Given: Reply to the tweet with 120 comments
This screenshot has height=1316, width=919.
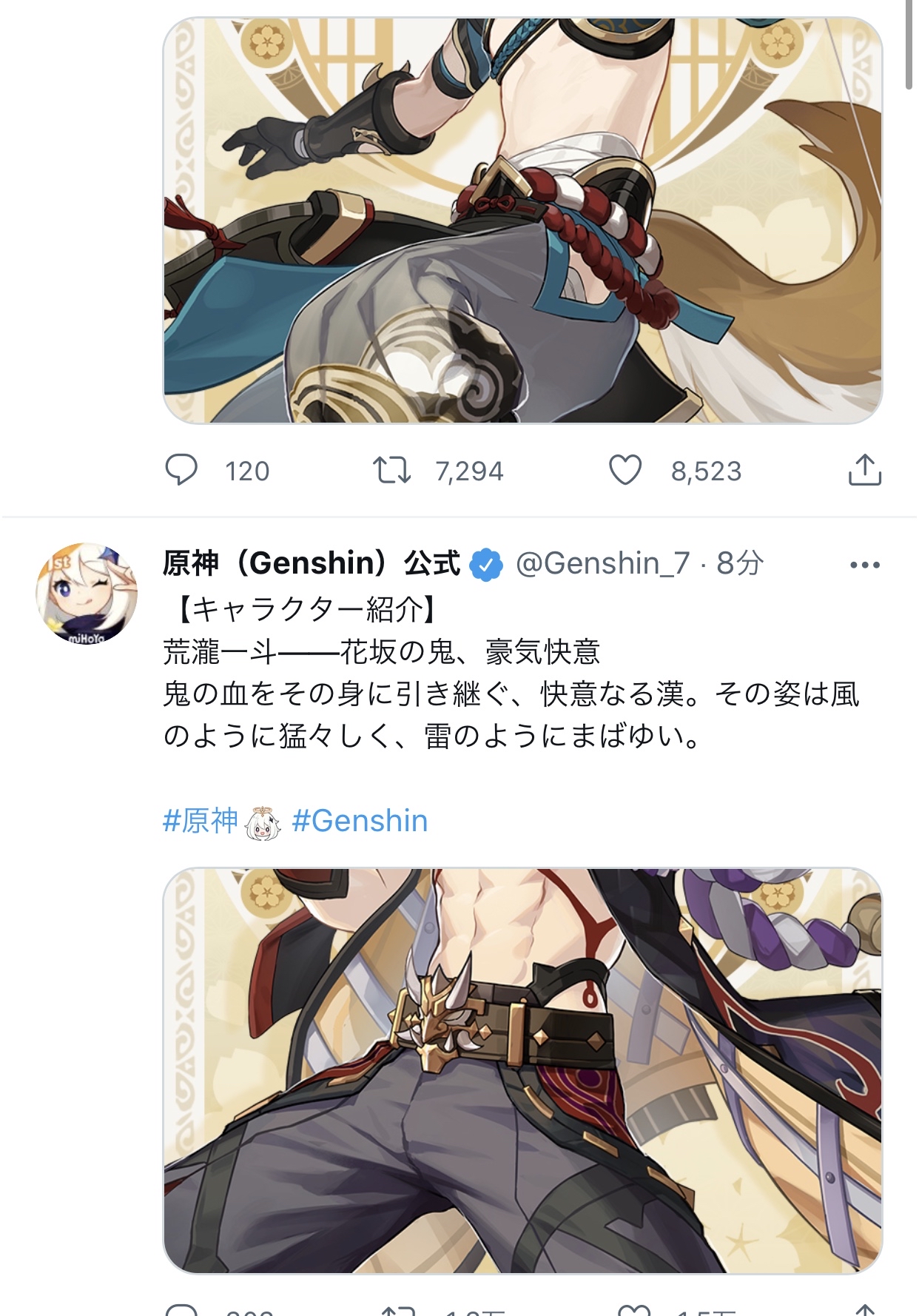Looking at the screenshot, I should coord(181,470).
